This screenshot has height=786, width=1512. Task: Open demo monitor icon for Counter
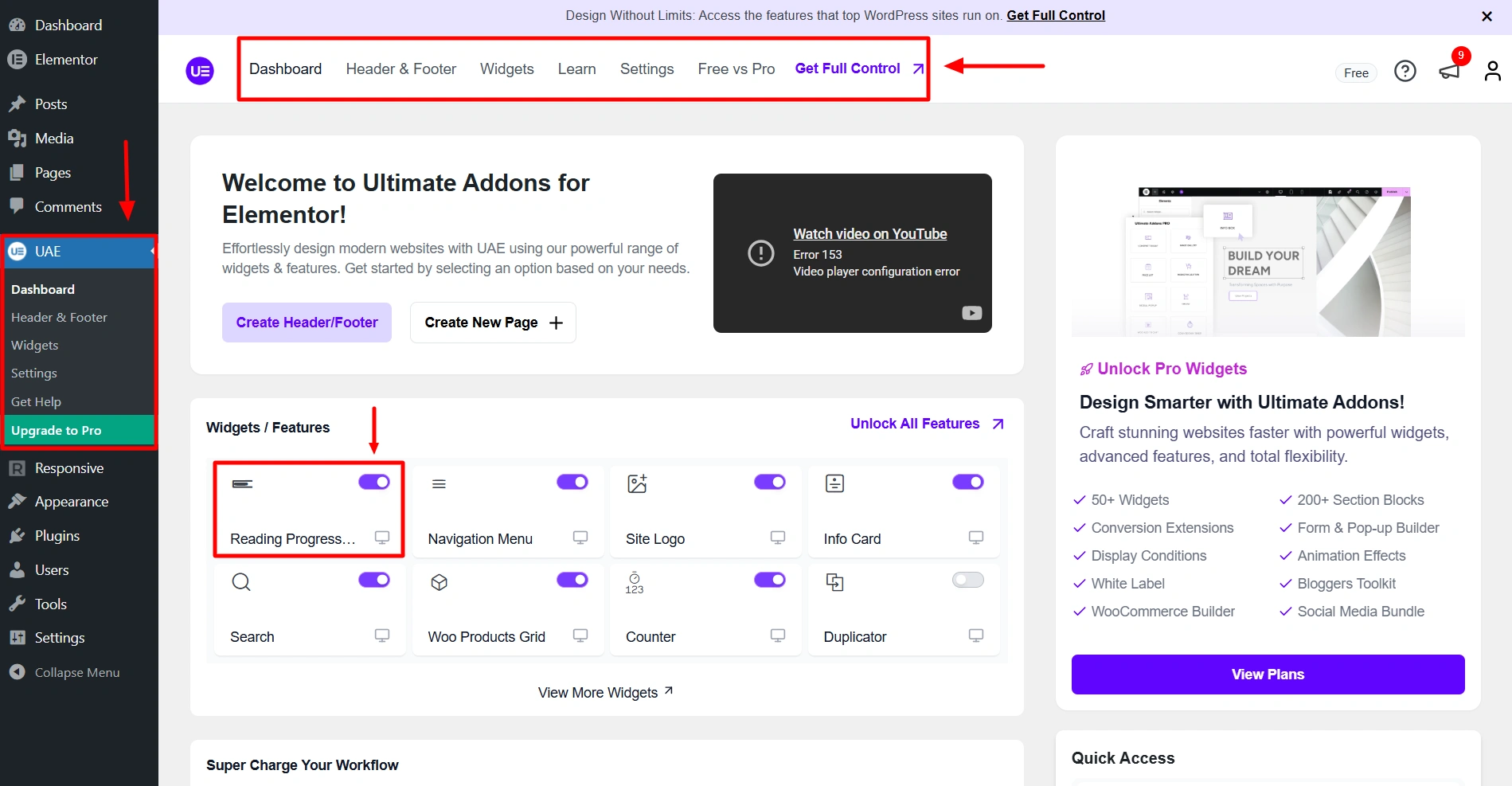778,635
